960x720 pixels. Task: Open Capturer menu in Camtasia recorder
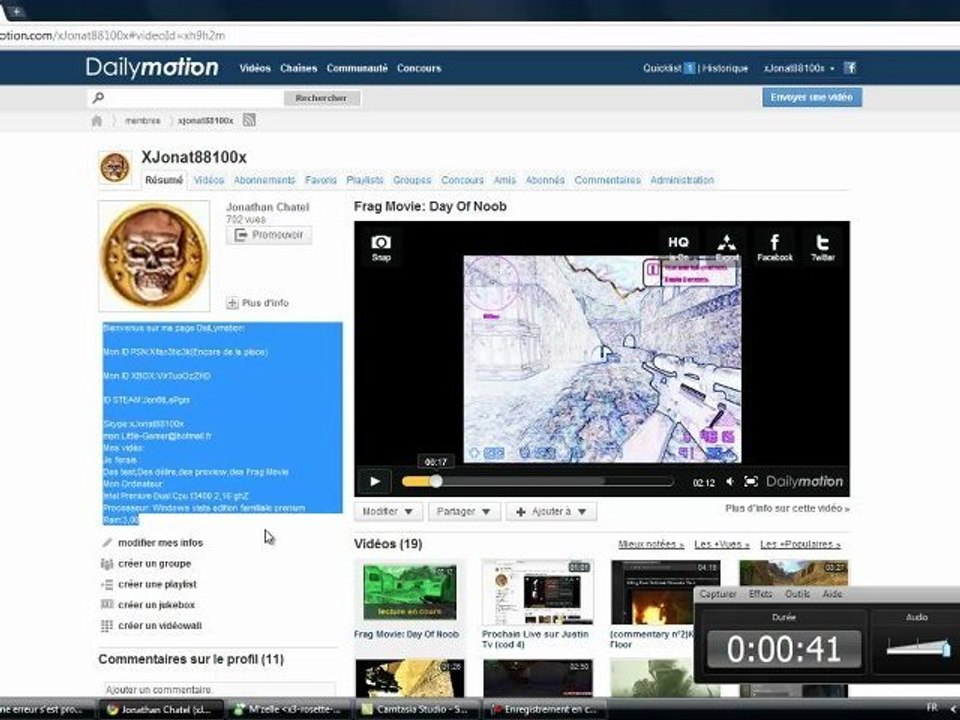[718, 594]
